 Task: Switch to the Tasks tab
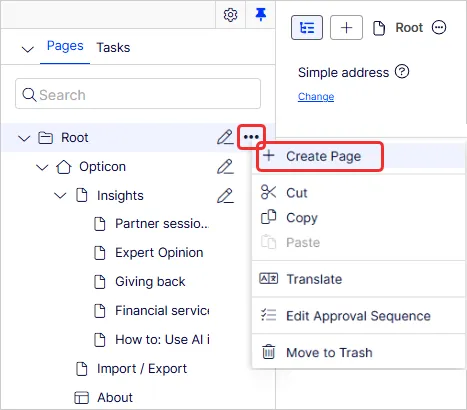pyautogui.click(x=113, y=47)
